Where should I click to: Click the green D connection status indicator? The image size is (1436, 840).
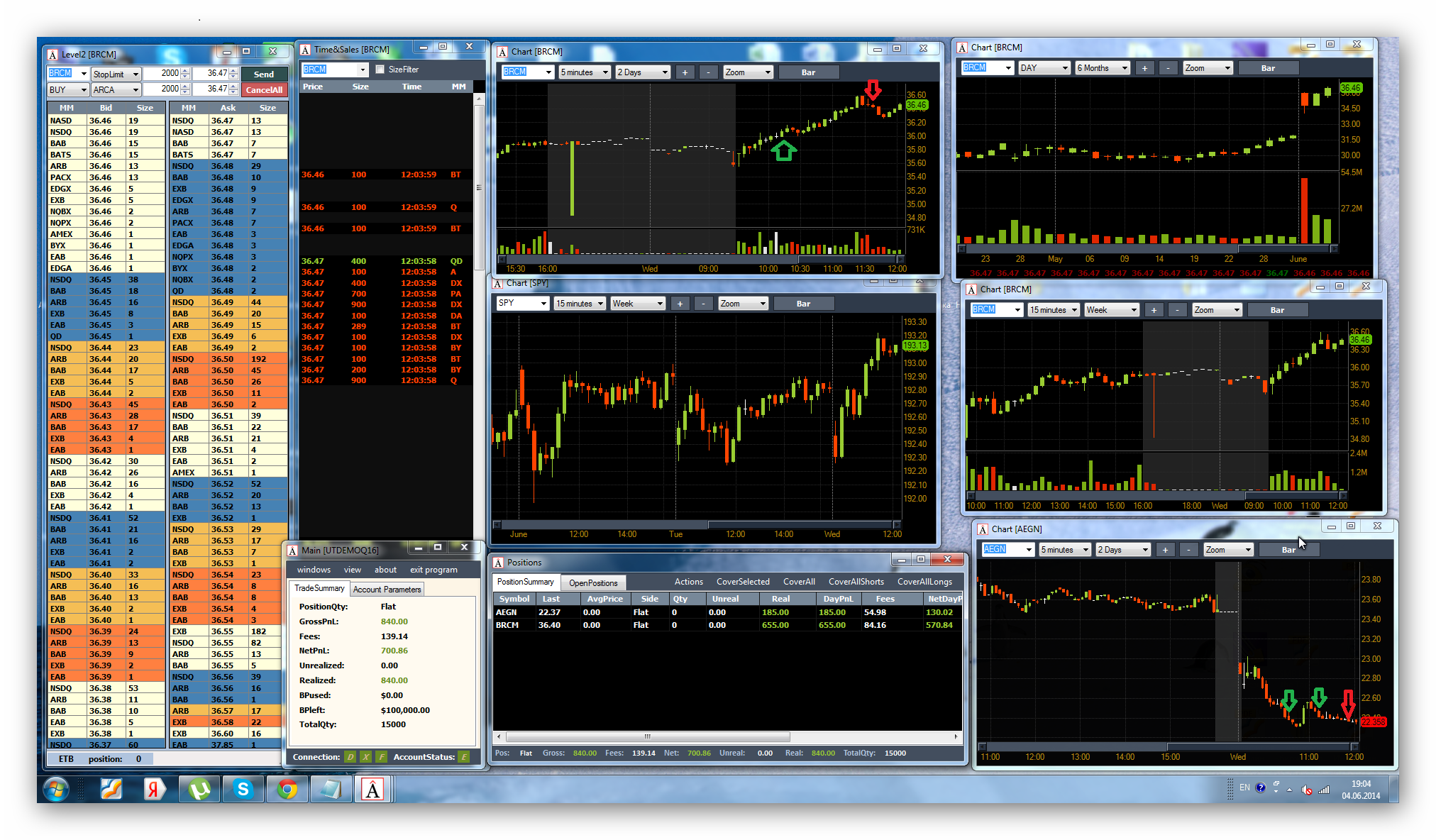pyautogui.click(x=350, y=757)
